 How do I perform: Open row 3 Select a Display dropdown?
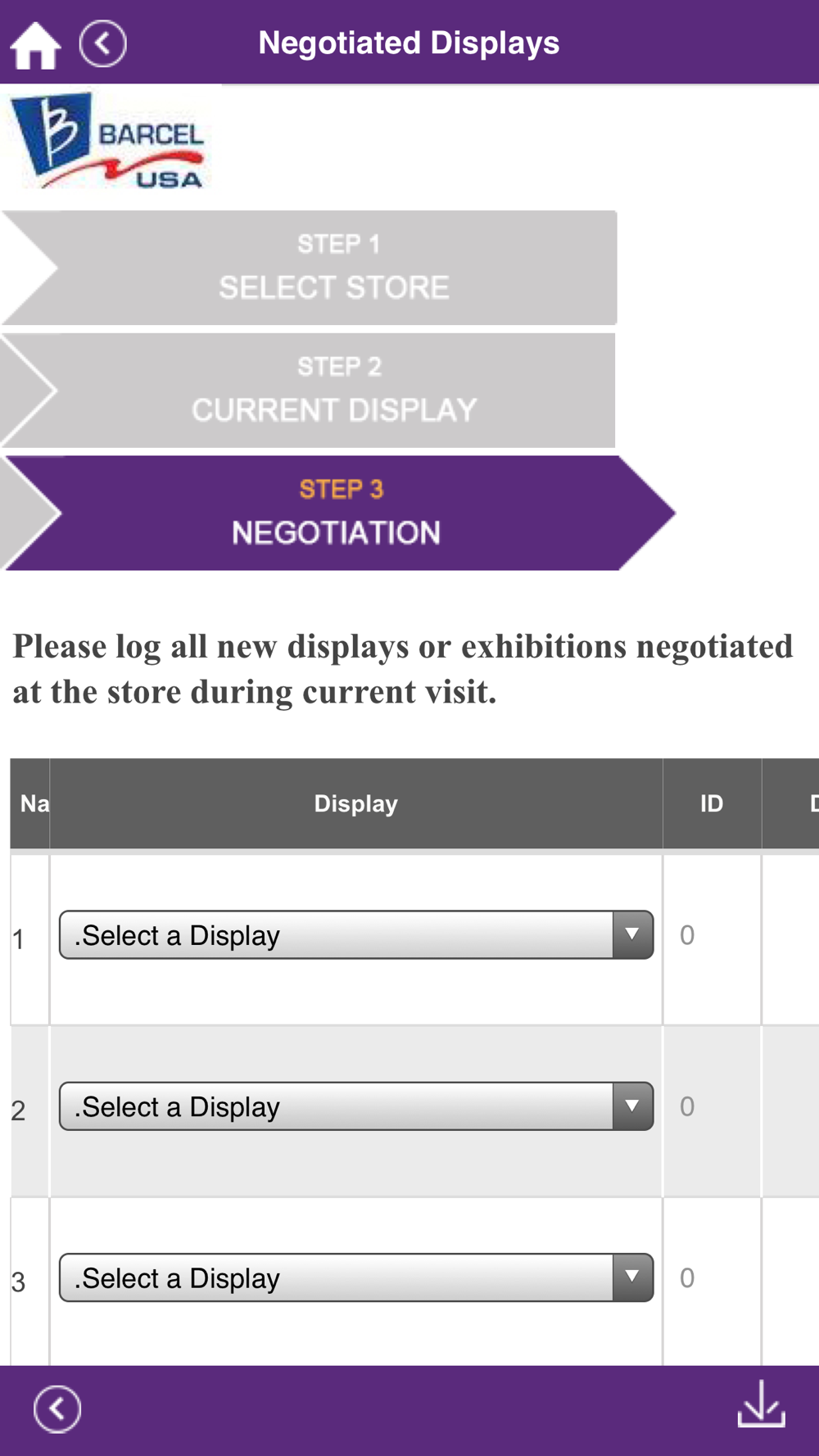click(356, 1277)
